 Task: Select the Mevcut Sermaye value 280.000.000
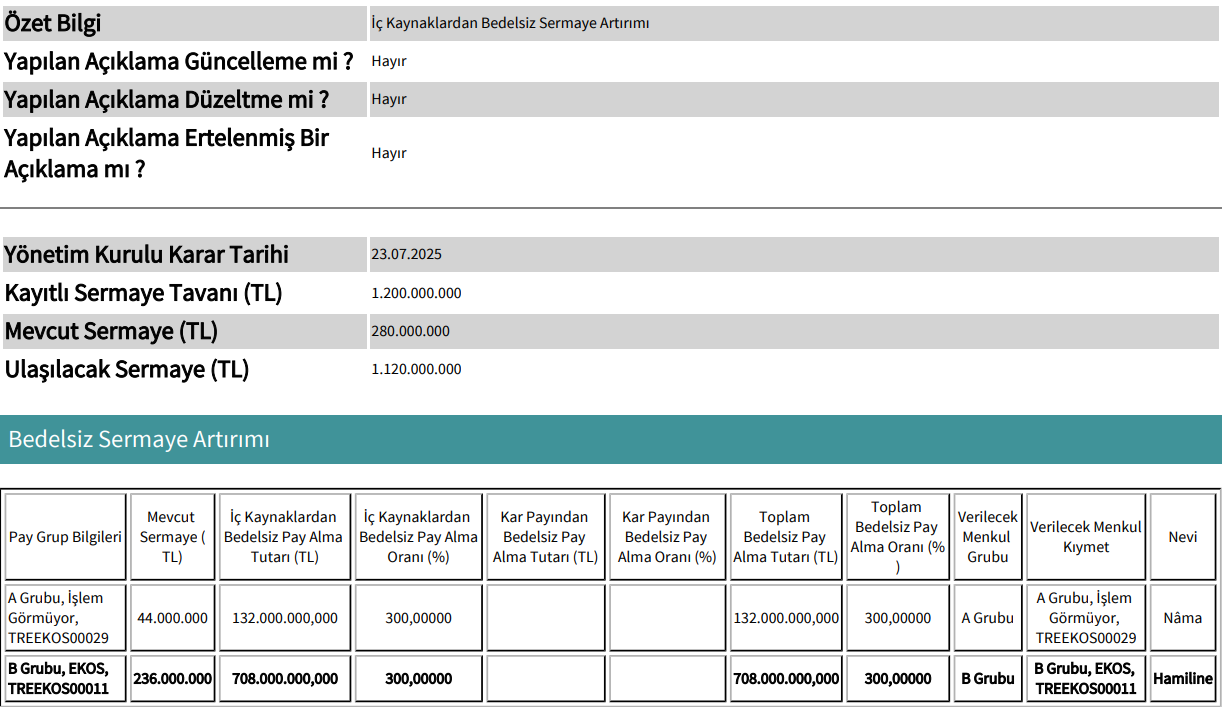click(410, 331)
